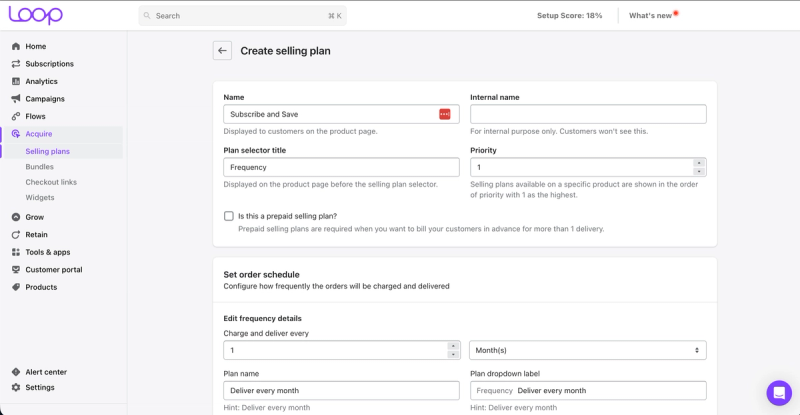Click the Priority number field

point(588,167)
